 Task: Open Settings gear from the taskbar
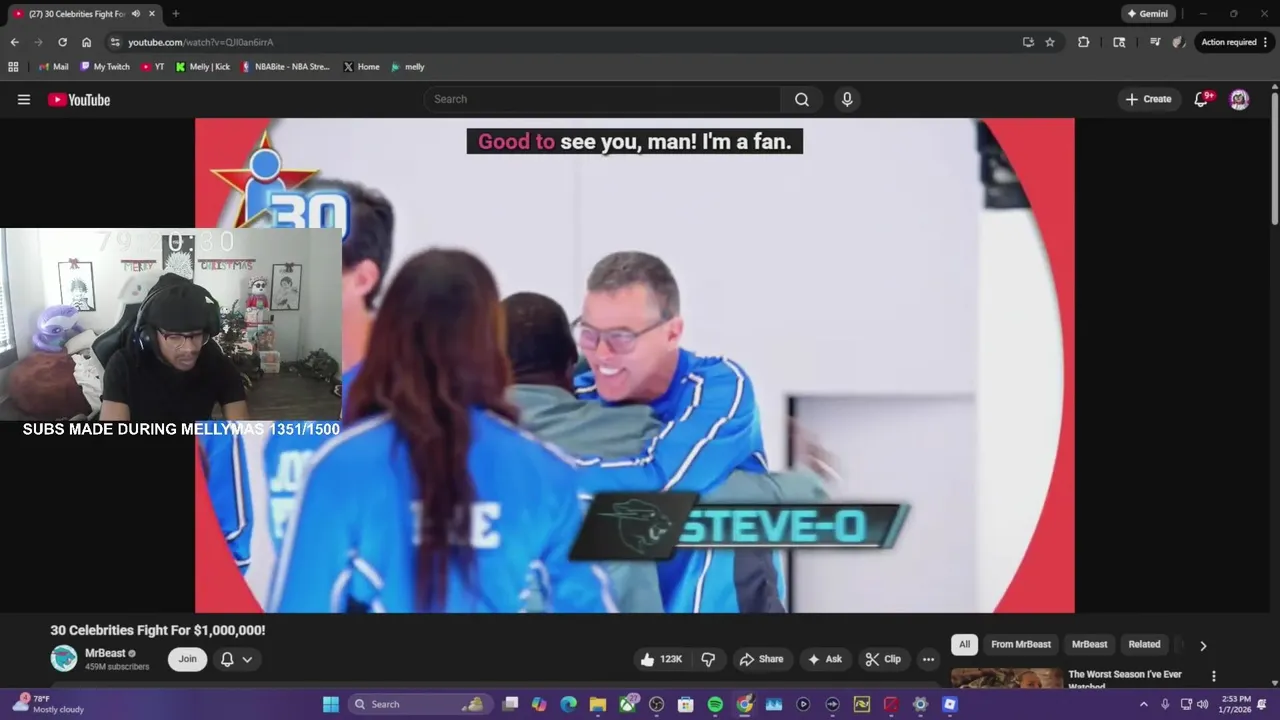tap(920, 704)
